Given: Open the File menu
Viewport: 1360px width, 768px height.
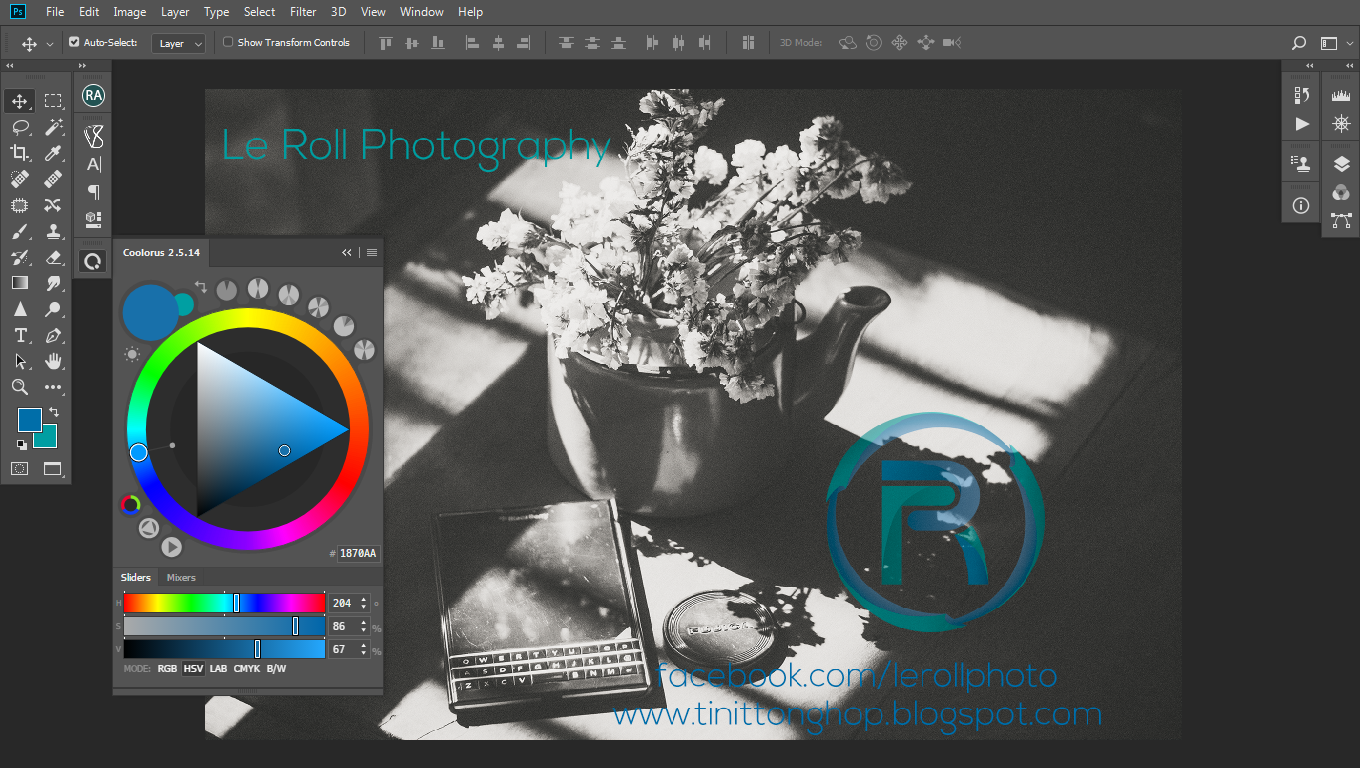Looking at the screenshot, I should click(x=55, y=12).
